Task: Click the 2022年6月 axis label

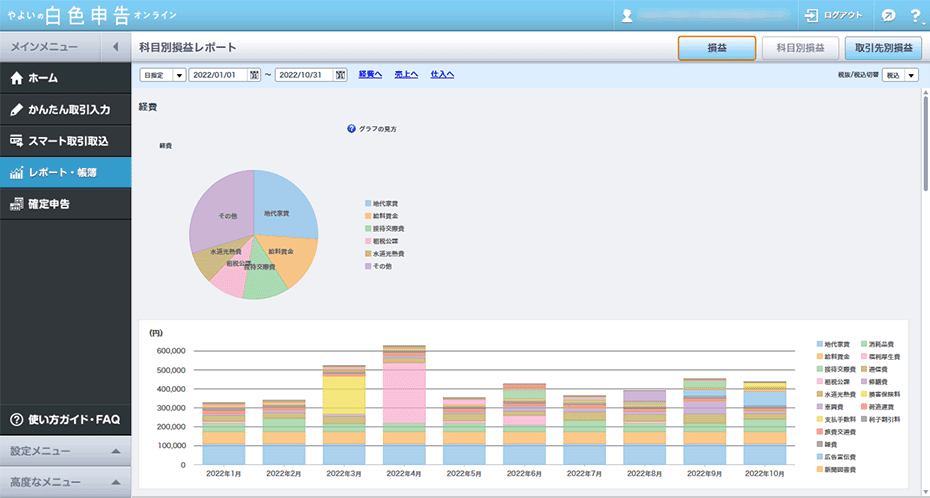Action: [x=524, y=474]
